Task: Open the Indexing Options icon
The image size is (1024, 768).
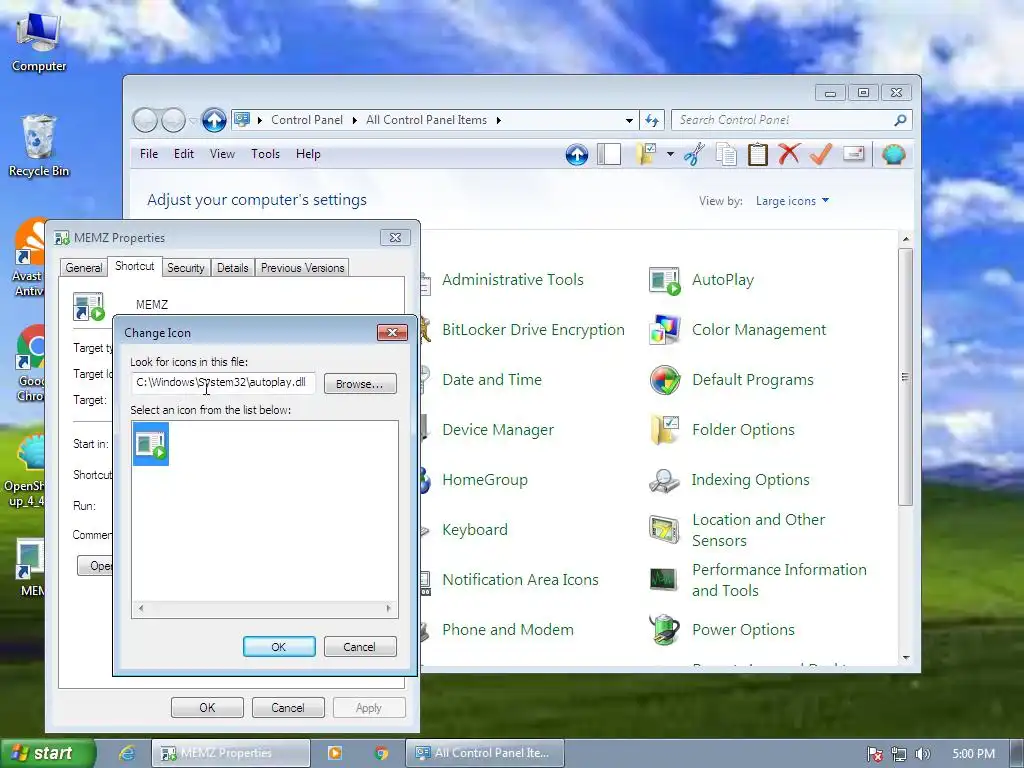Action: coord(665,480)
